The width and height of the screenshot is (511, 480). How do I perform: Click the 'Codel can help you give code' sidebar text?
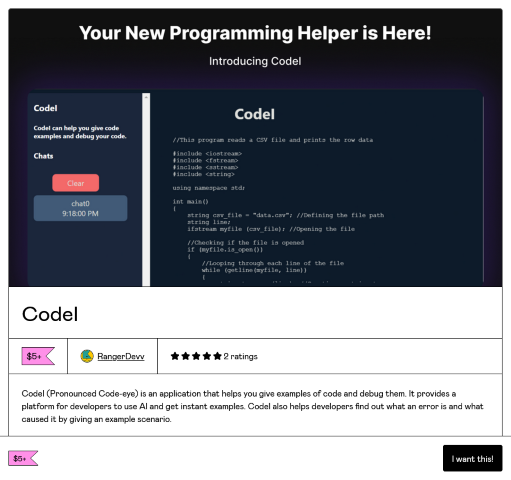point(80,132)
